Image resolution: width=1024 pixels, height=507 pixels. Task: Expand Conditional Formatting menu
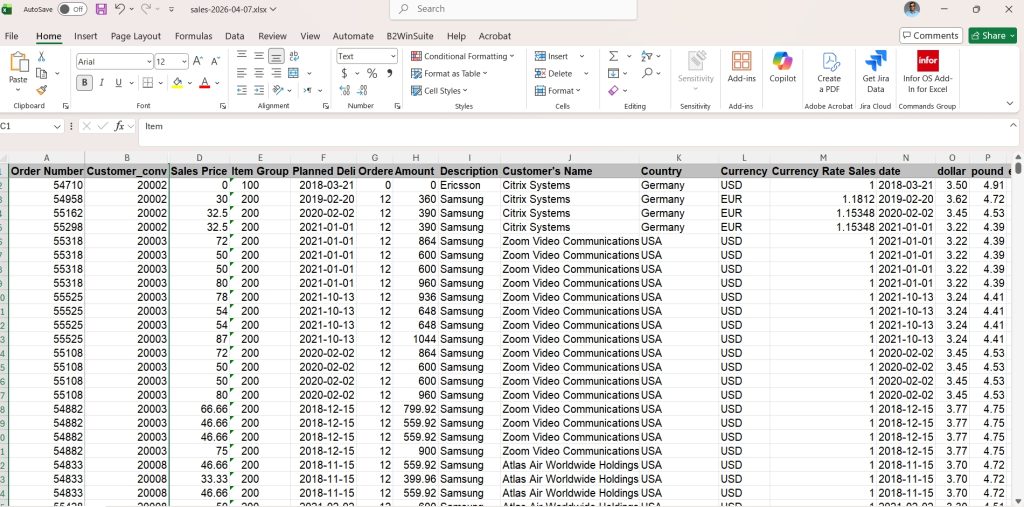462,56
